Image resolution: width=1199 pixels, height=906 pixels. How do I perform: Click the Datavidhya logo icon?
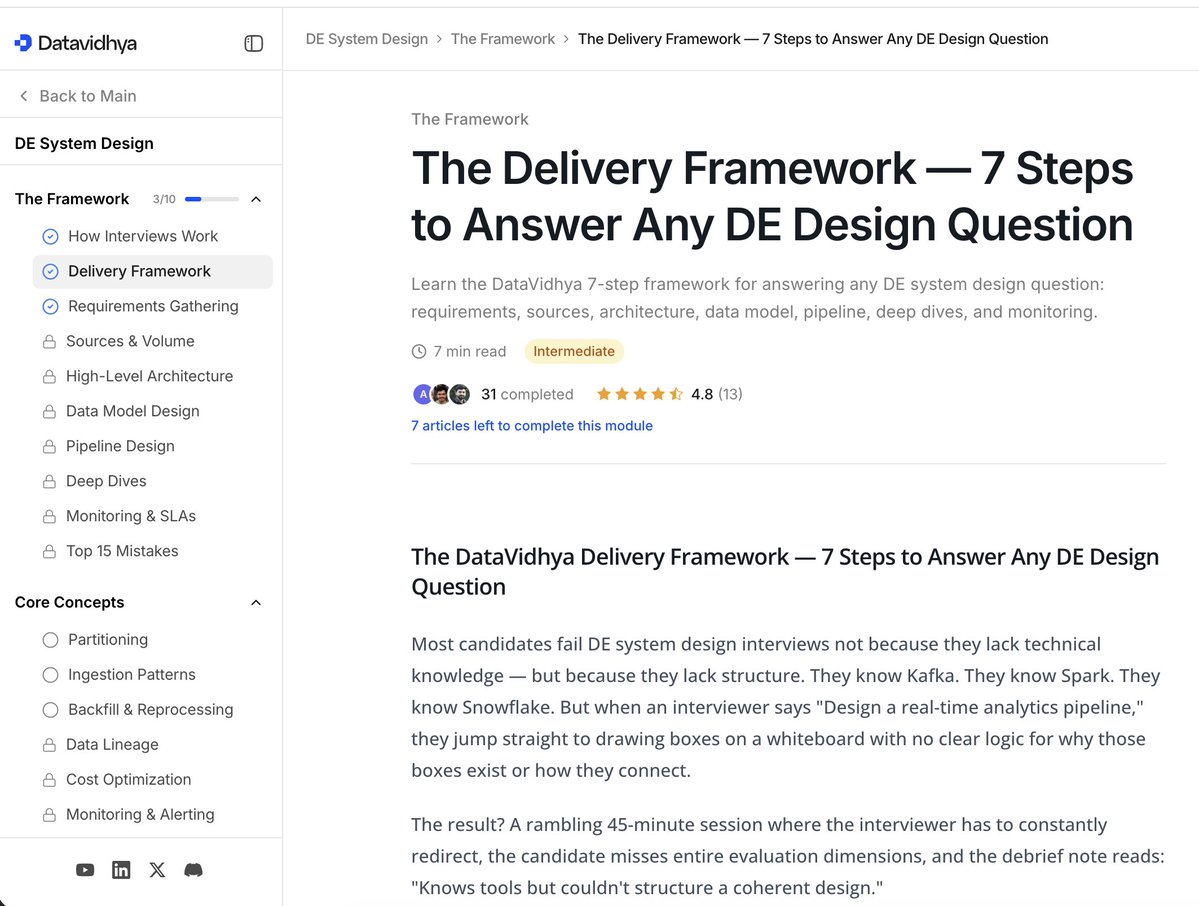23,43
